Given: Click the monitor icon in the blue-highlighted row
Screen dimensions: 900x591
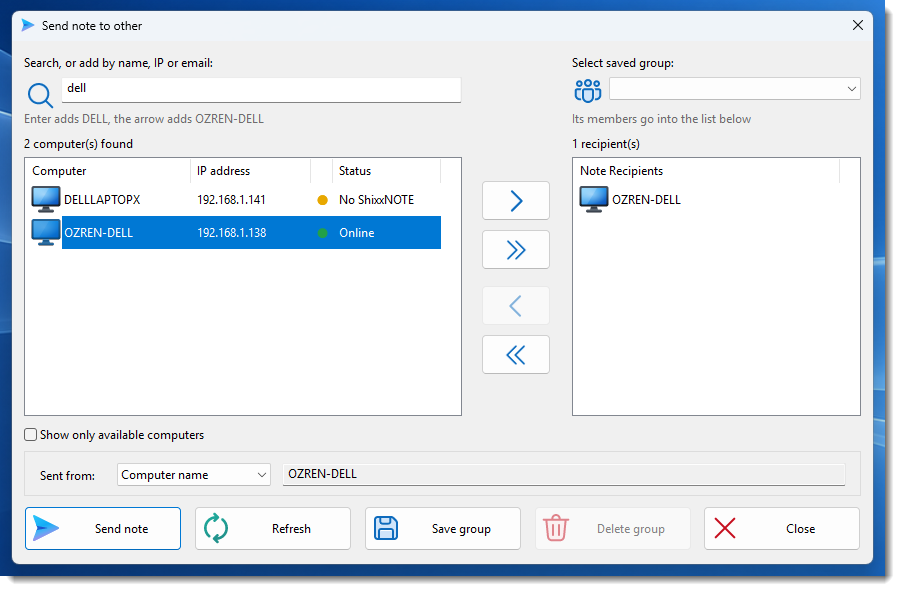Looking at the screenshot, I should click(x=46, y=232).
